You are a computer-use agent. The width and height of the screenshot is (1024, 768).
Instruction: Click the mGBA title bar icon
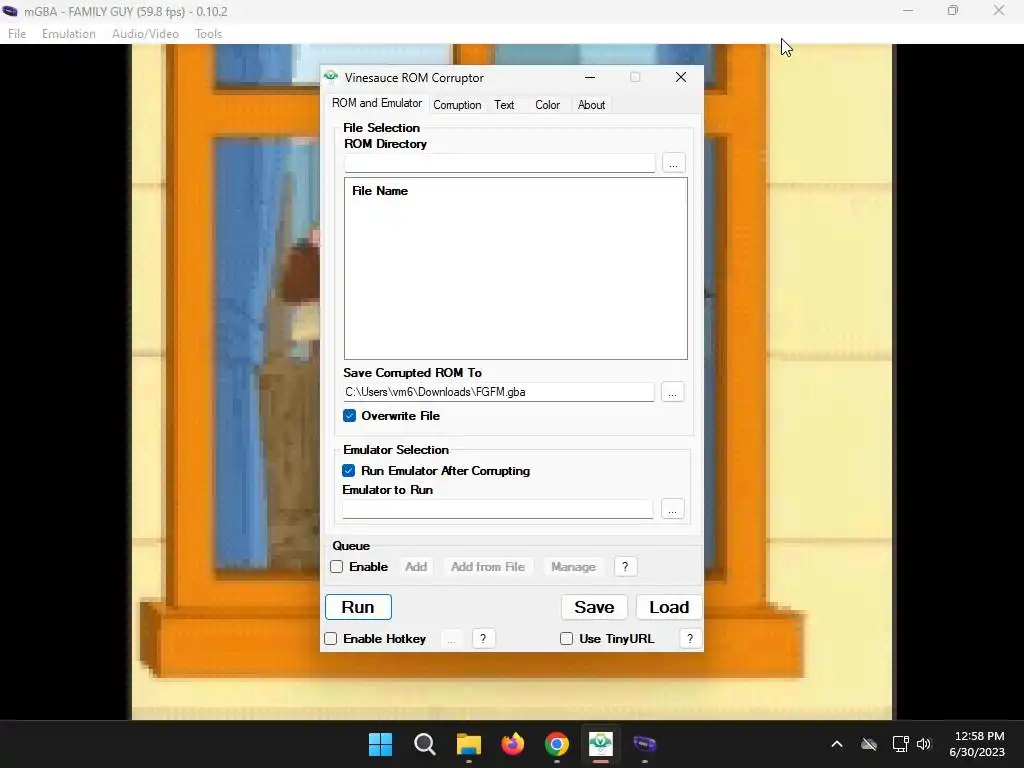click(x=10, y=11)
